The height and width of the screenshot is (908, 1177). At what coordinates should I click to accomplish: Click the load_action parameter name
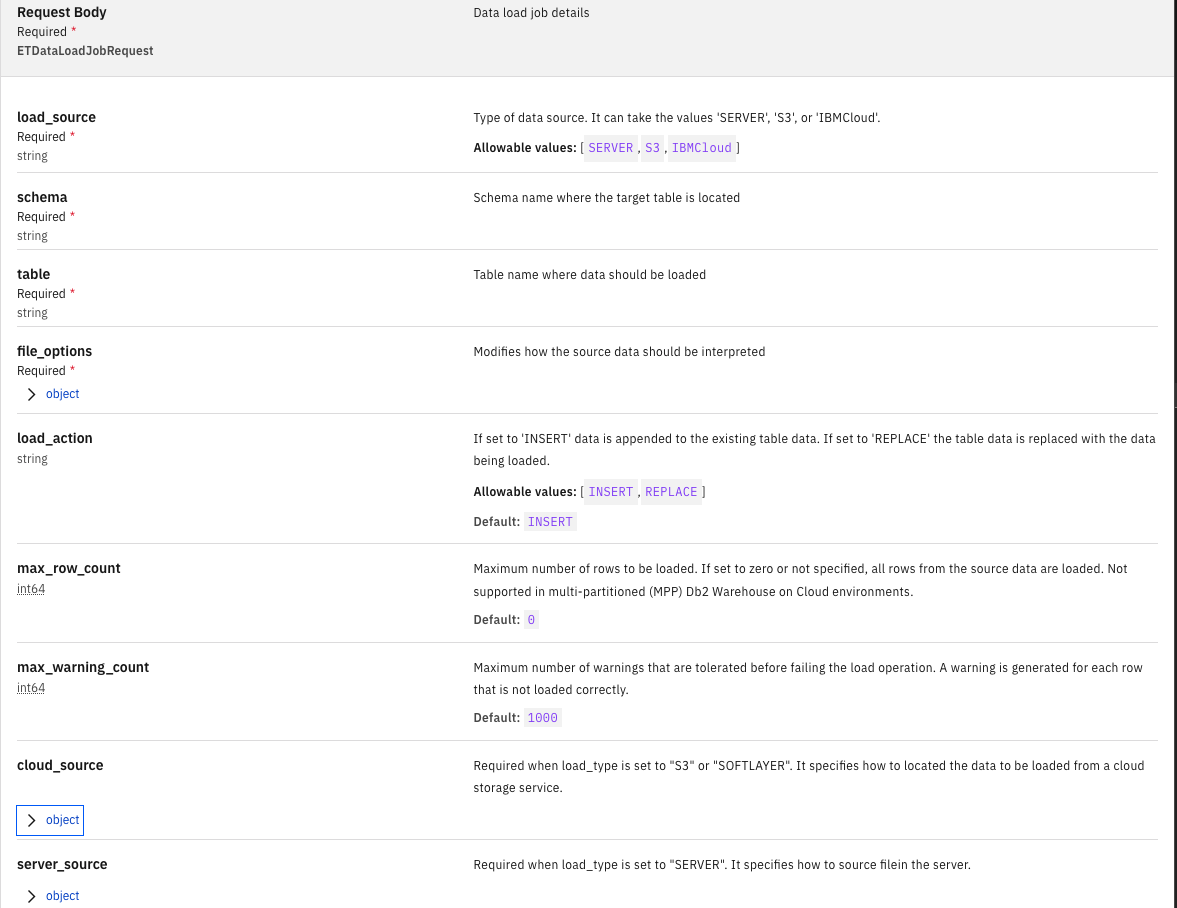54,438
